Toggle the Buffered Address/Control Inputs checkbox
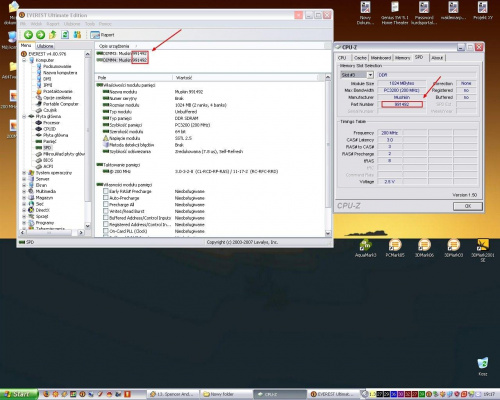The width and height of the screenshot is (500, 400). pos(106,218)
